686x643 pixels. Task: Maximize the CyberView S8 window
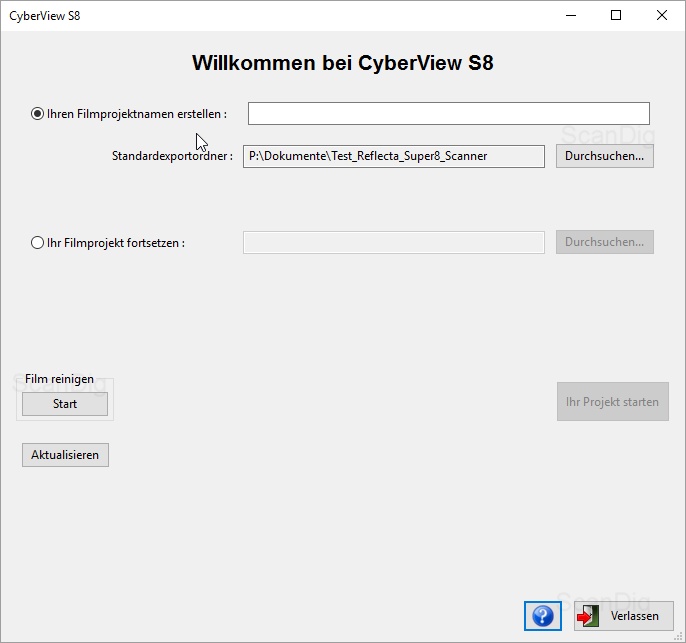[x=616, y=15]
